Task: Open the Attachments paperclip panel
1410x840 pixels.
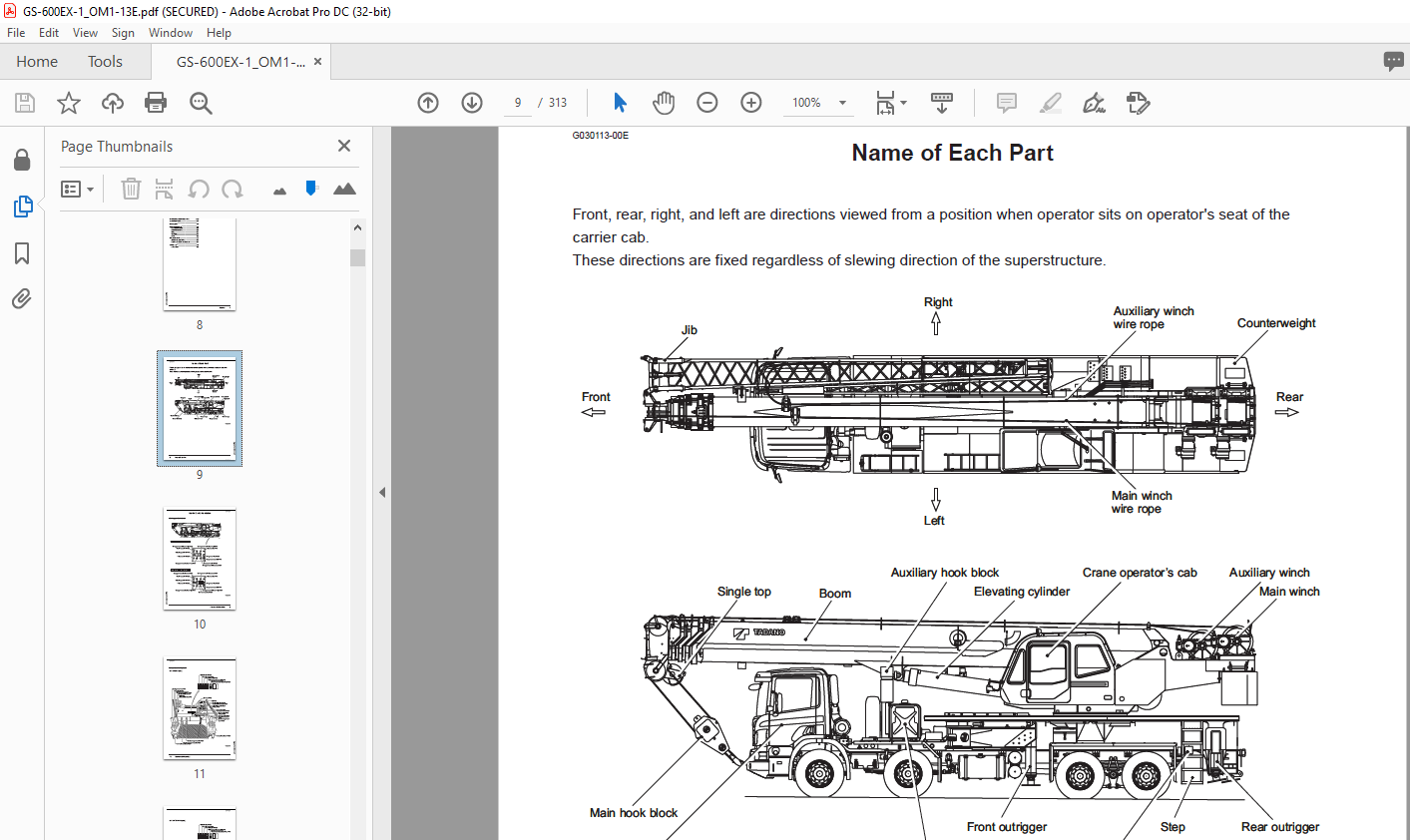Action: click(22, 298)
